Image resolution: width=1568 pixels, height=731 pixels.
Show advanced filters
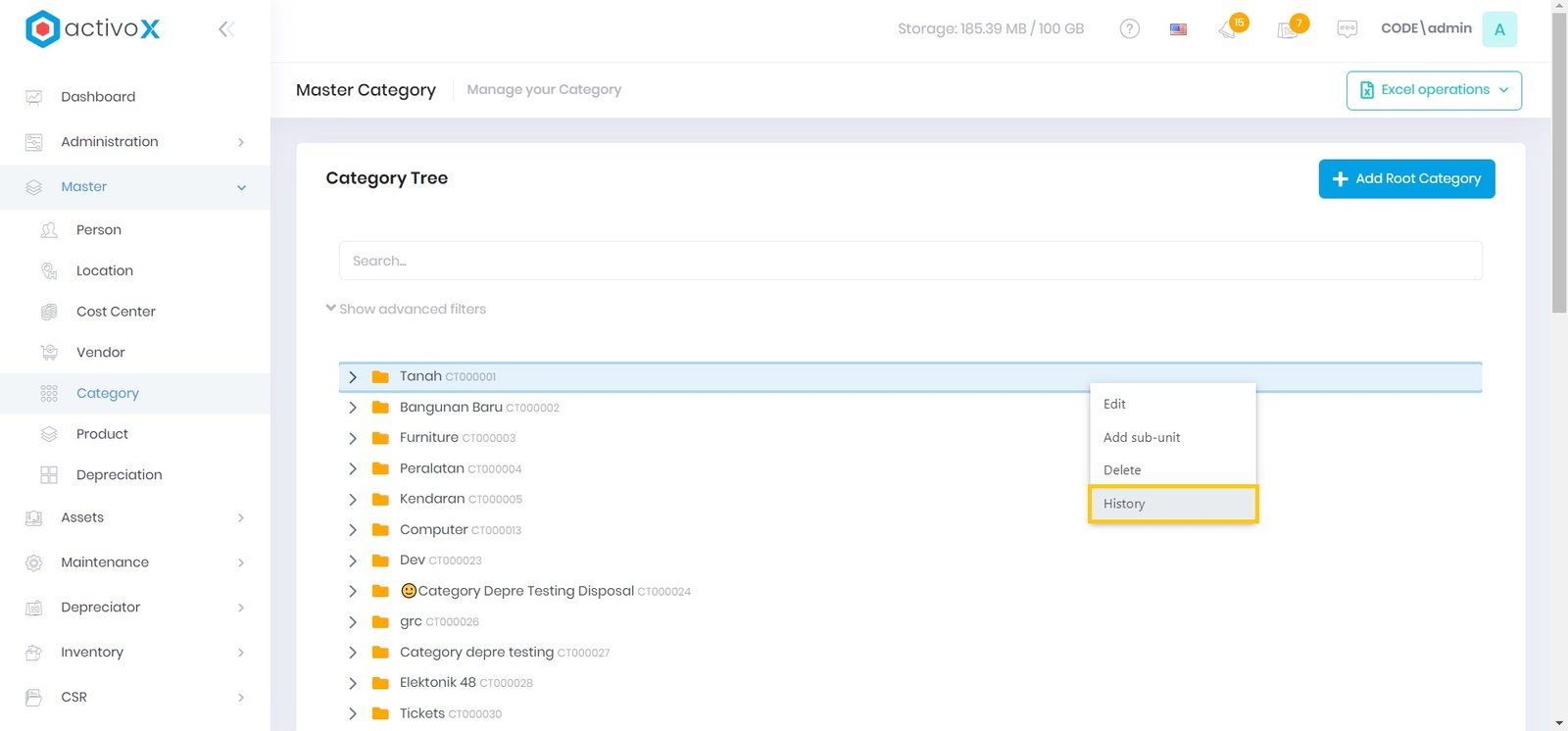(x=406, y=309)
